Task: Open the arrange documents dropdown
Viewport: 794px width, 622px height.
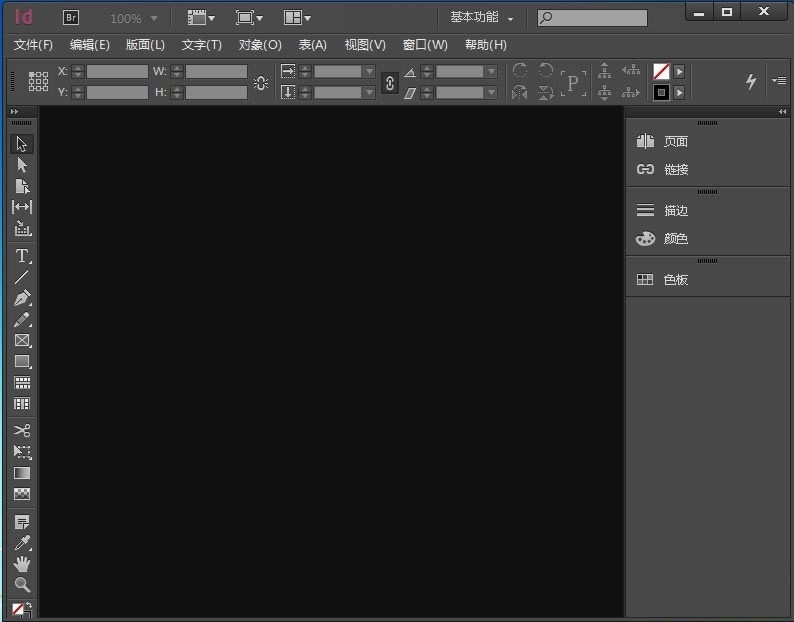Action: click(x=297, y=18)
